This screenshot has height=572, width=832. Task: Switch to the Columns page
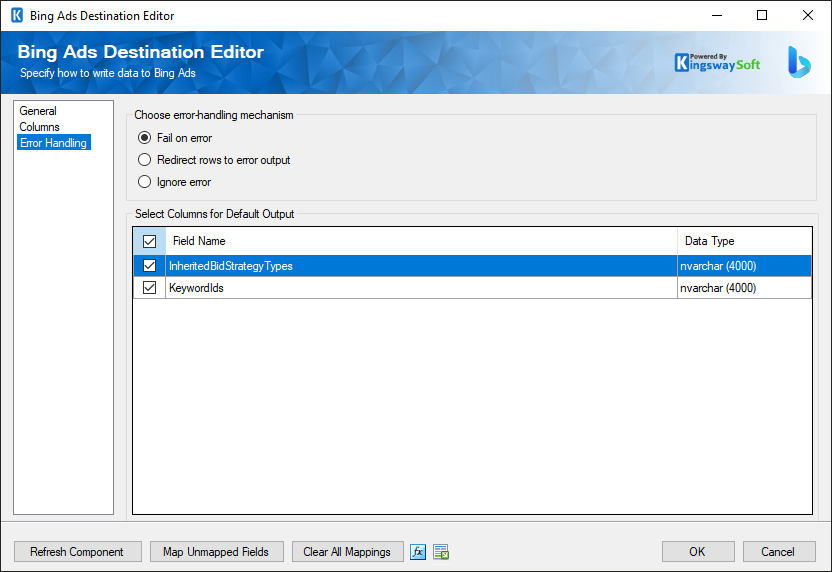click(39, 127)
